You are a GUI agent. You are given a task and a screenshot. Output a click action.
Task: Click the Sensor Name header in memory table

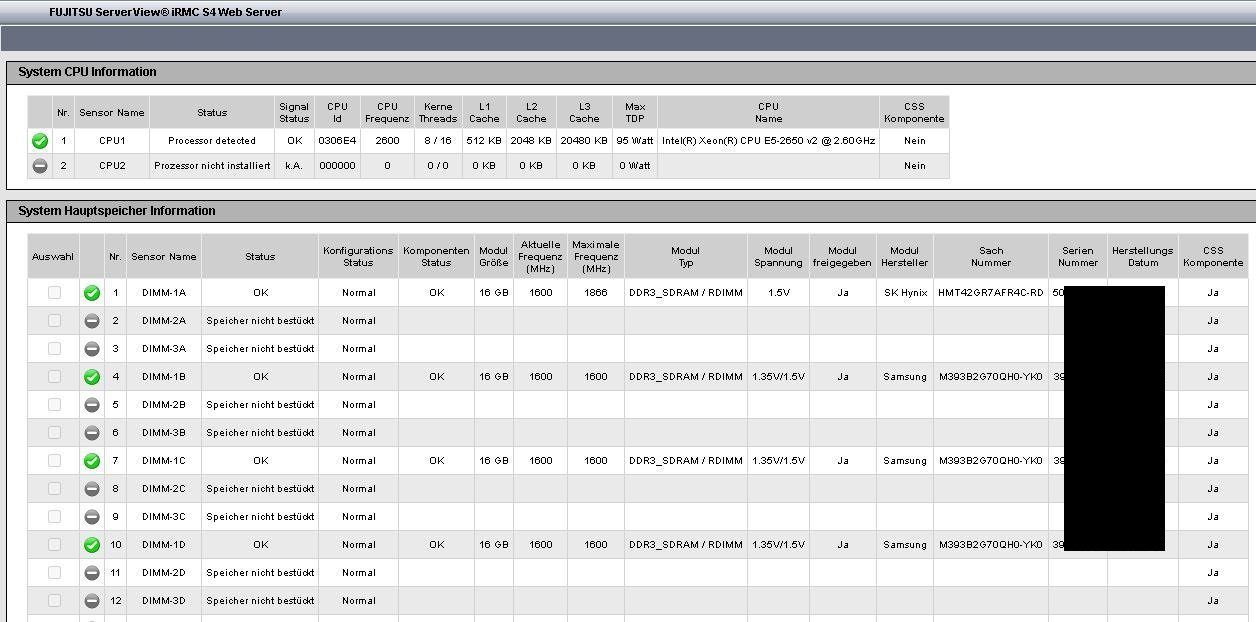[x=164, y=257]
